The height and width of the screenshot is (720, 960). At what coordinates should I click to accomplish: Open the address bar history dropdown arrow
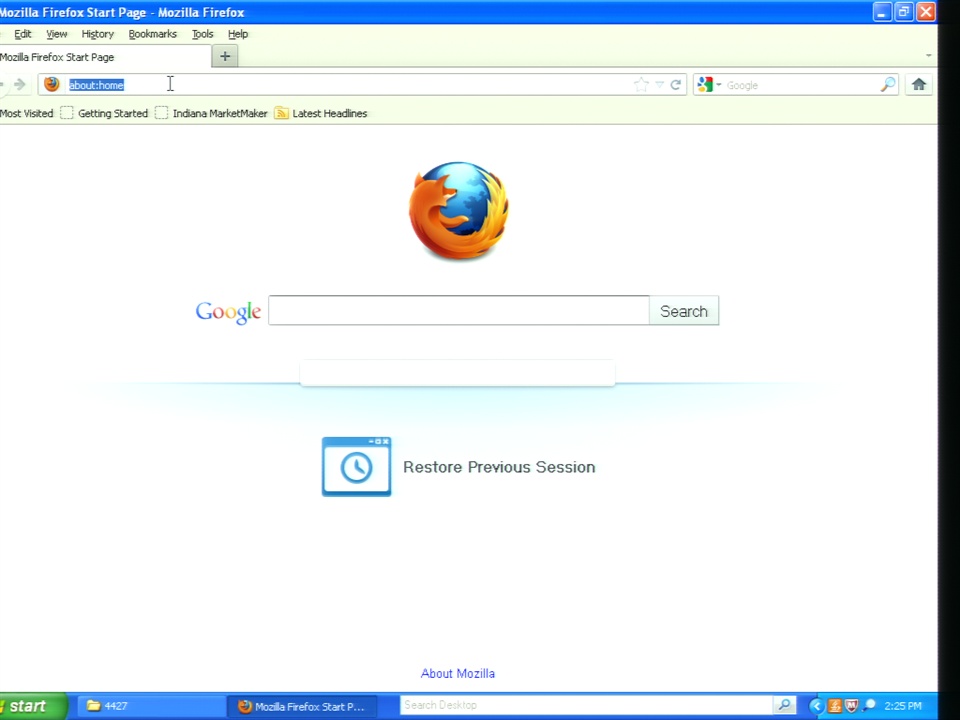[x=659, y=84]
